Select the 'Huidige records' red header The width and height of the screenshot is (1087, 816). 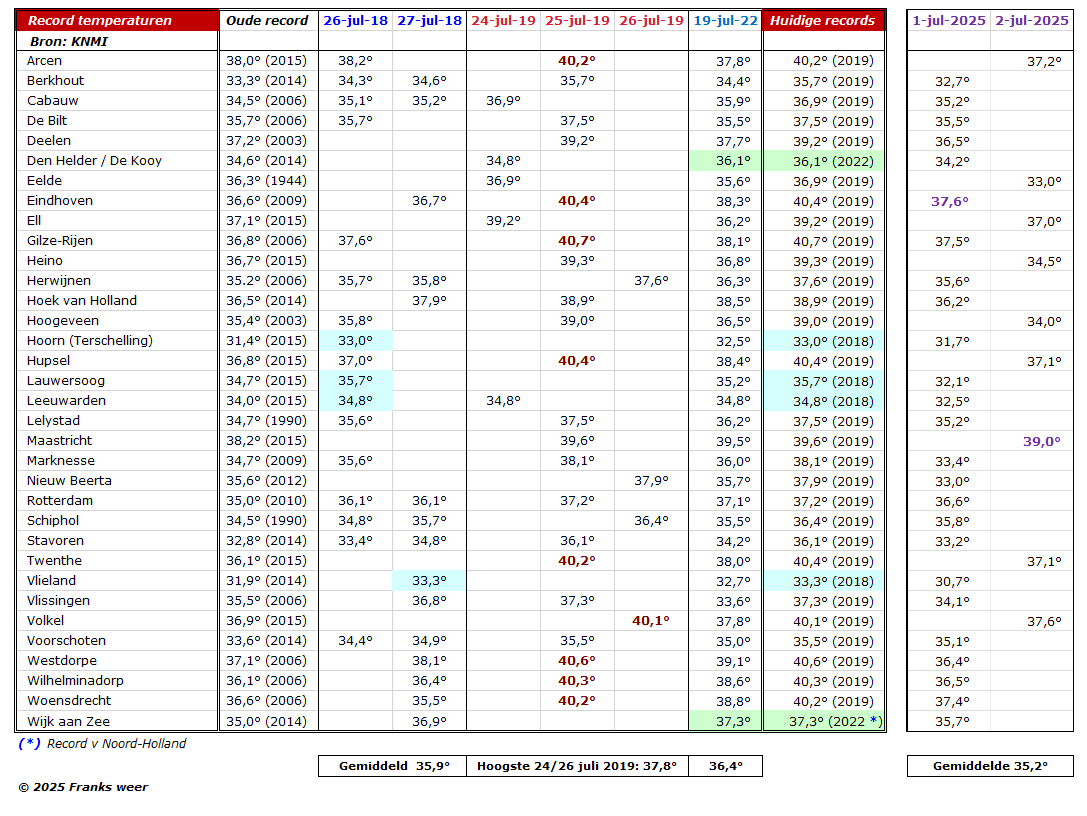[824, 21]
